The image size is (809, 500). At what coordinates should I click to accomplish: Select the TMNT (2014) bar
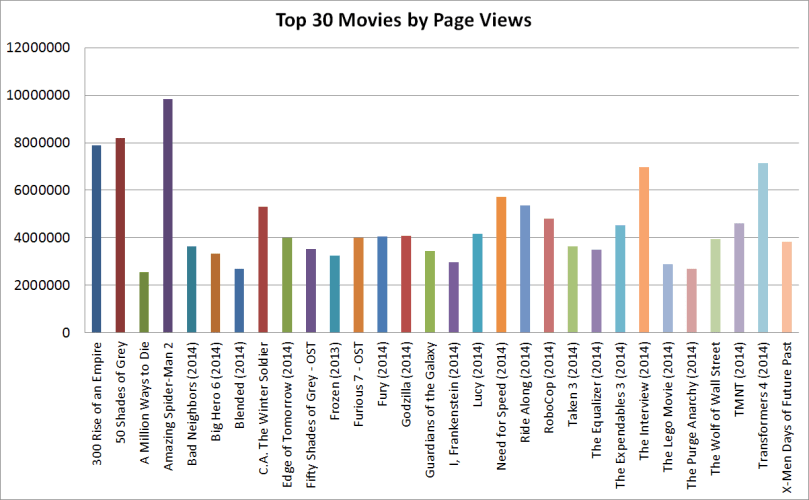pos(739,278)
